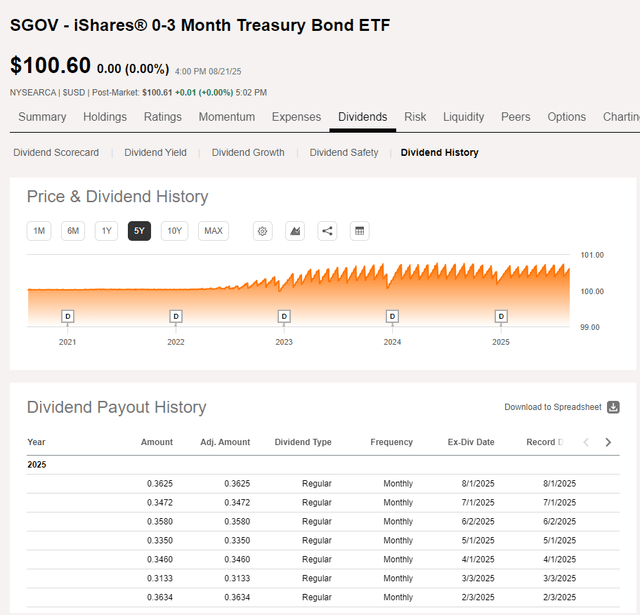Viewport: 640px width, 615px height.
Task: Open the Liquidity tab
Action: click(x=464, y=117)
